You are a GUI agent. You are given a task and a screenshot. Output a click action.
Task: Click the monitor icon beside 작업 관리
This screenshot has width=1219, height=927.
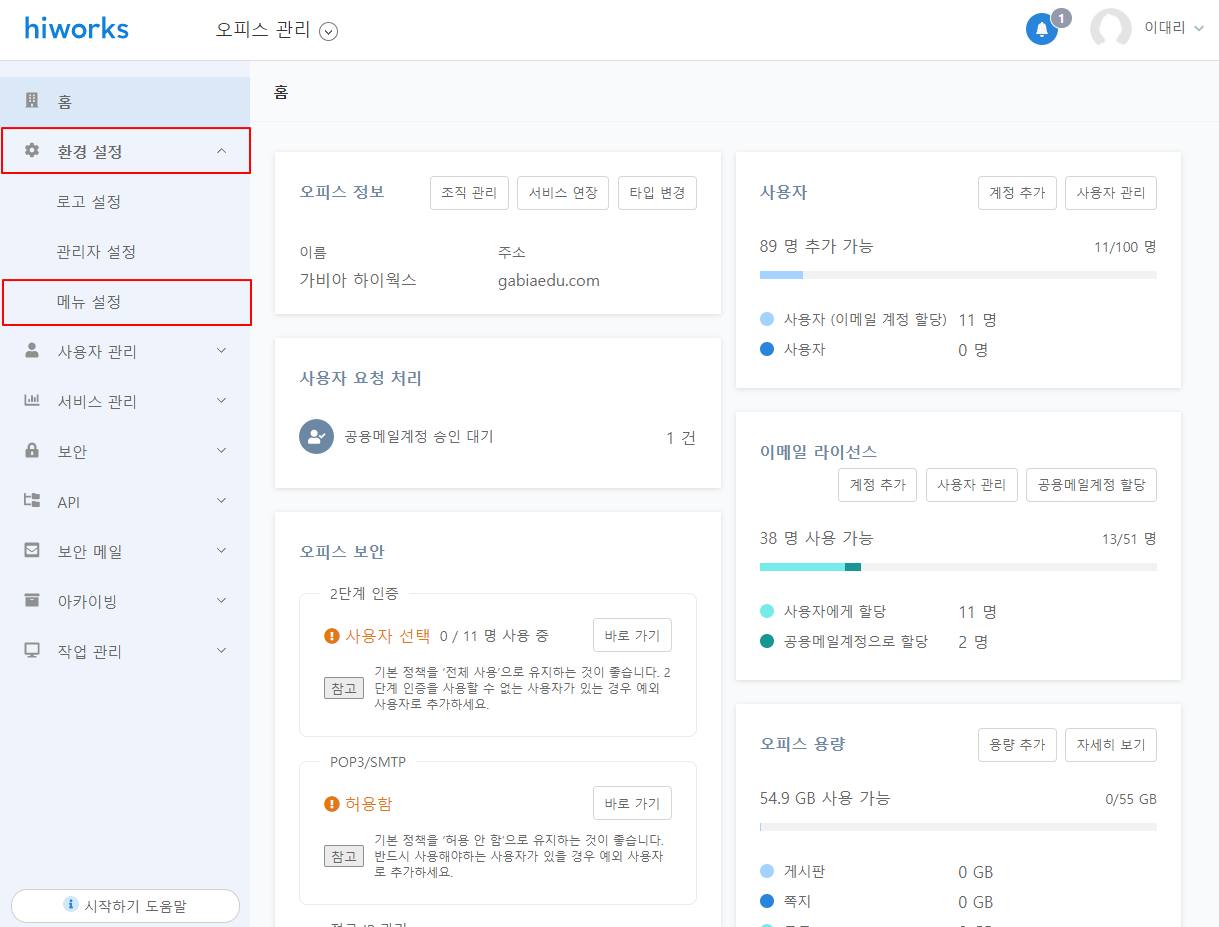click(32, 651)
